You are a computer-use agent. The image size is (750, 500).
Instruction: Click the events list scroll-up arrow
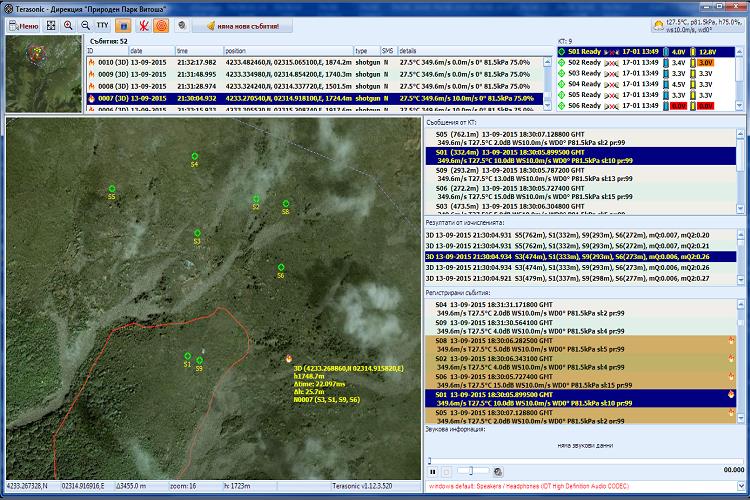click(x=548, y=62)
